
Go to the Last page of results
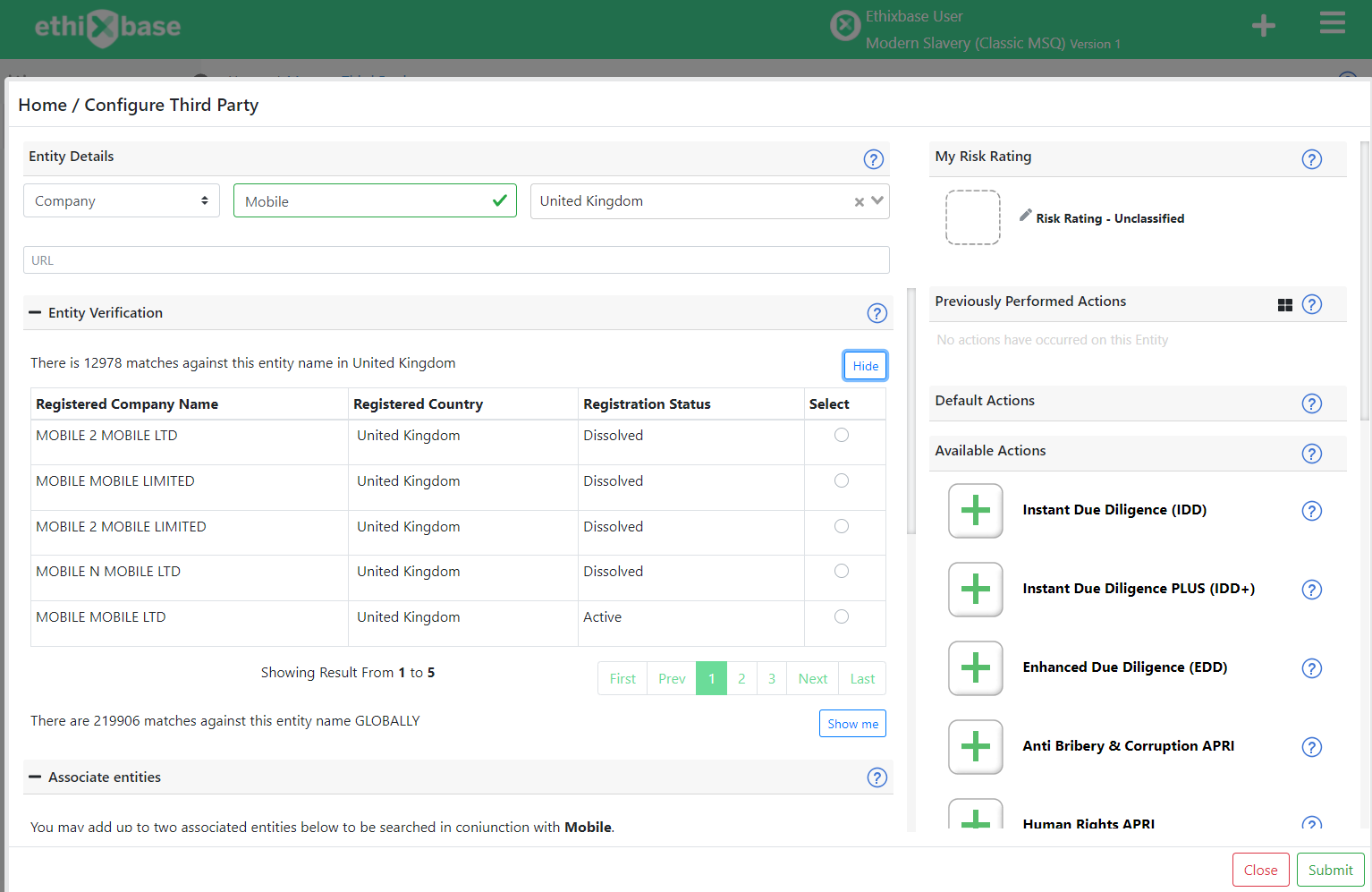pyautogui.click(x=860, y=677)
